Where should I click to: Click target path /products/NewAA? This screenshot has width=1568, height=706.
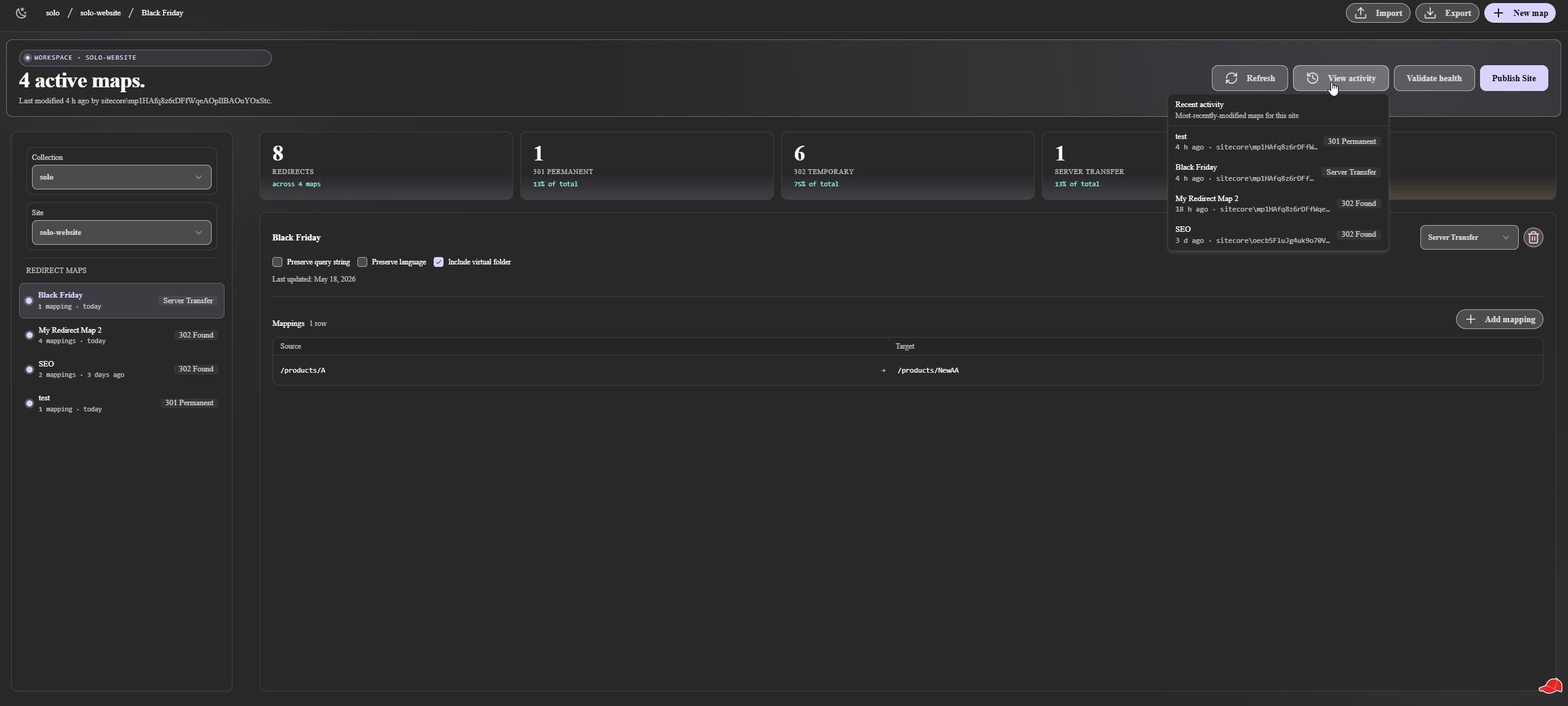pyautogui.click(x=928, y=370)
